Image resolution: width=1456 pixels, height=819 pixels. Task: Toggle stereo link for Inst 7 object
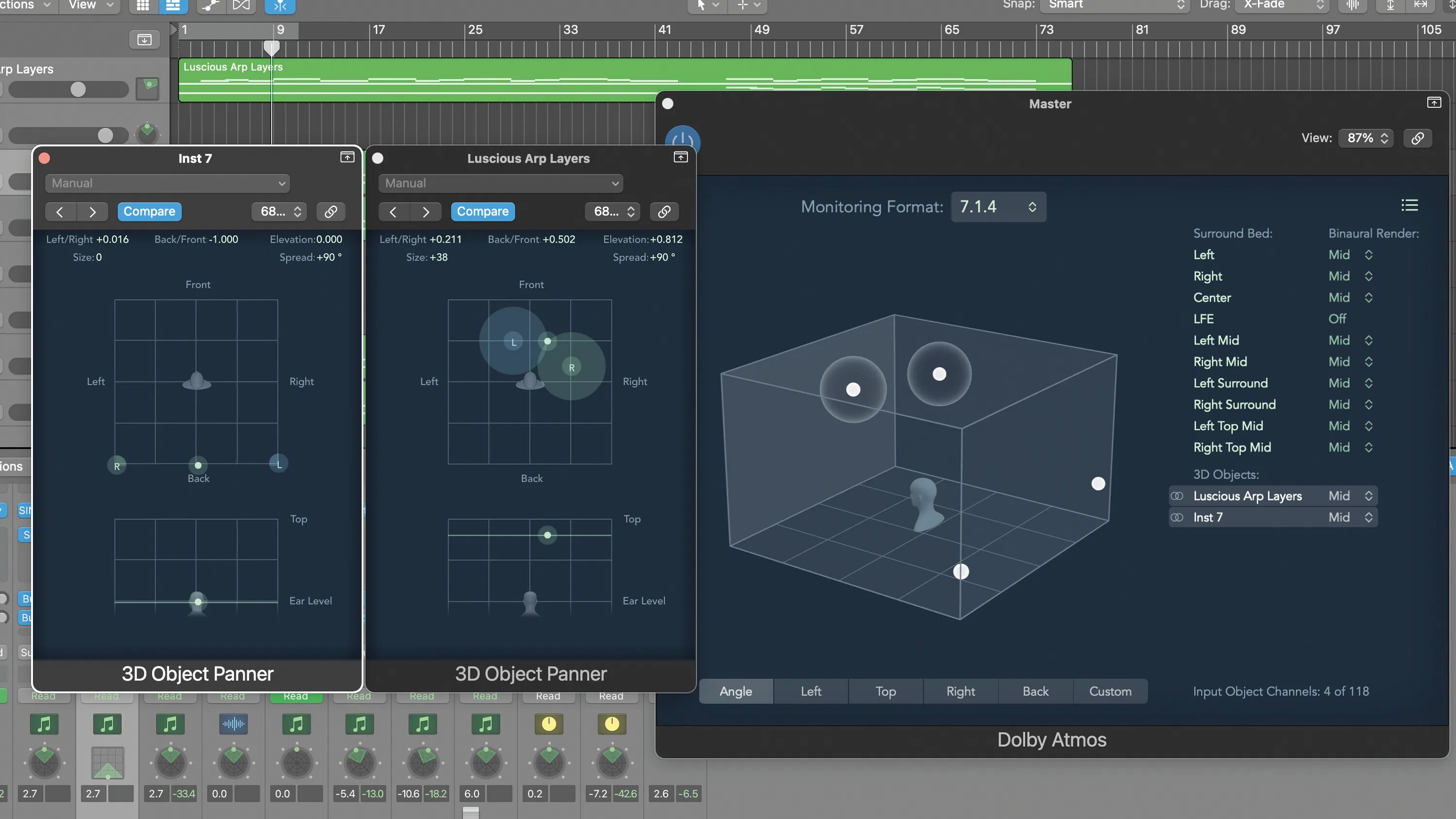1177,517
